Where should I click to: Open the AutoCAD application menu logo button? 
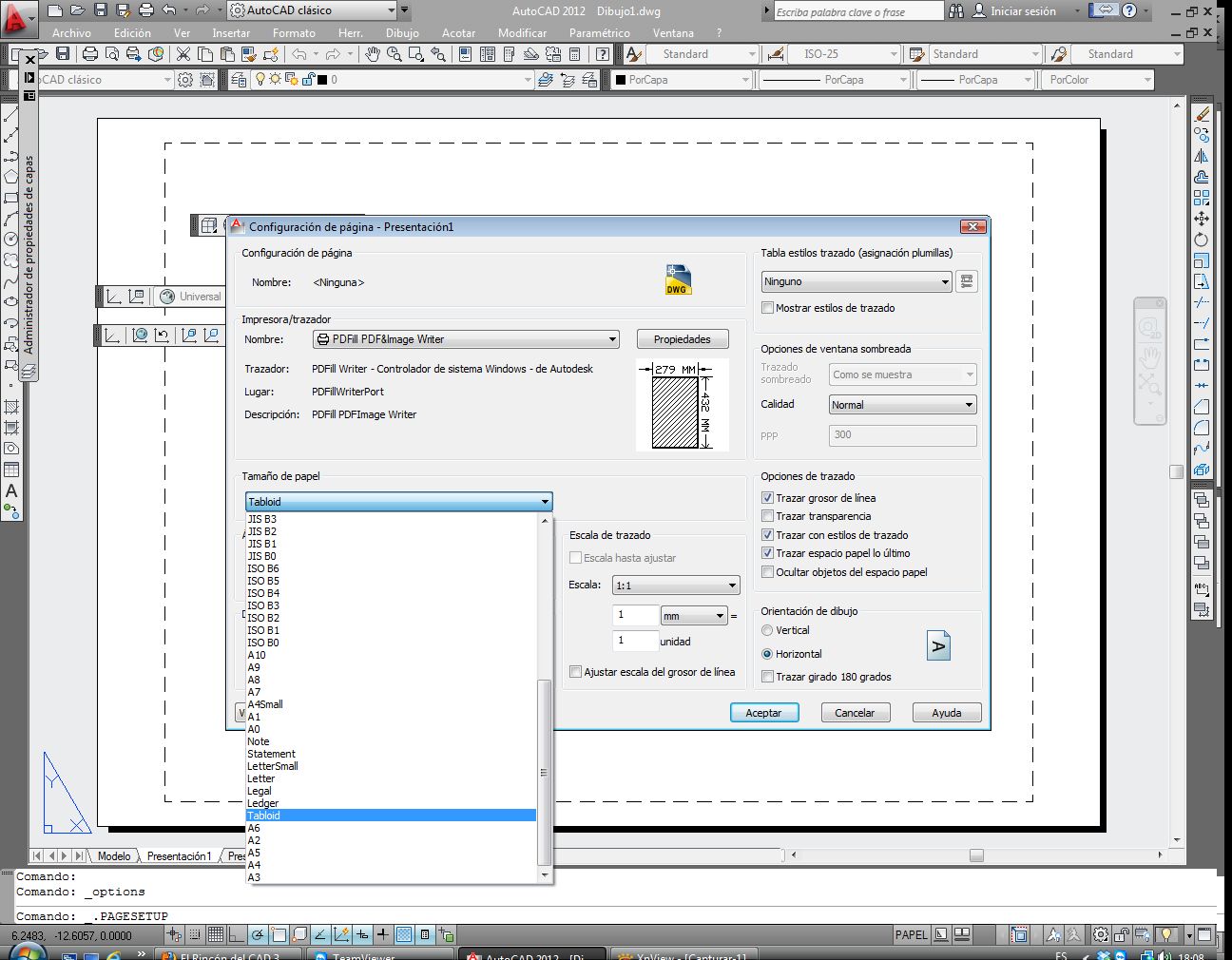coord(17,19)
